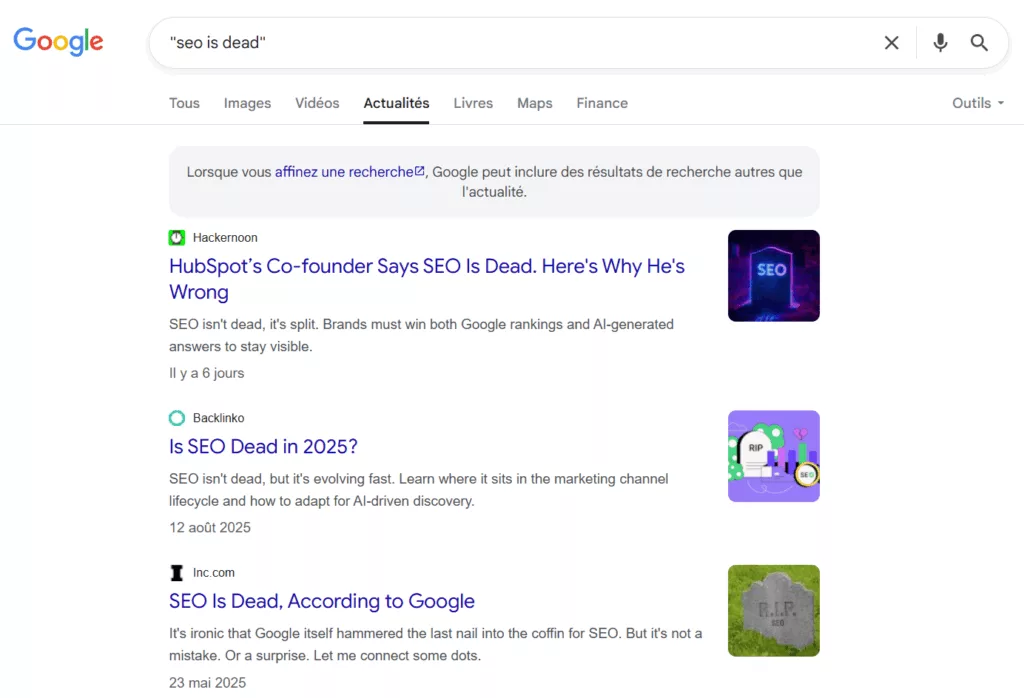Screen dimensions: 1024x698
Task: Open the Outils dropdown
Action: pyautogui.click(x=975, y=102)
